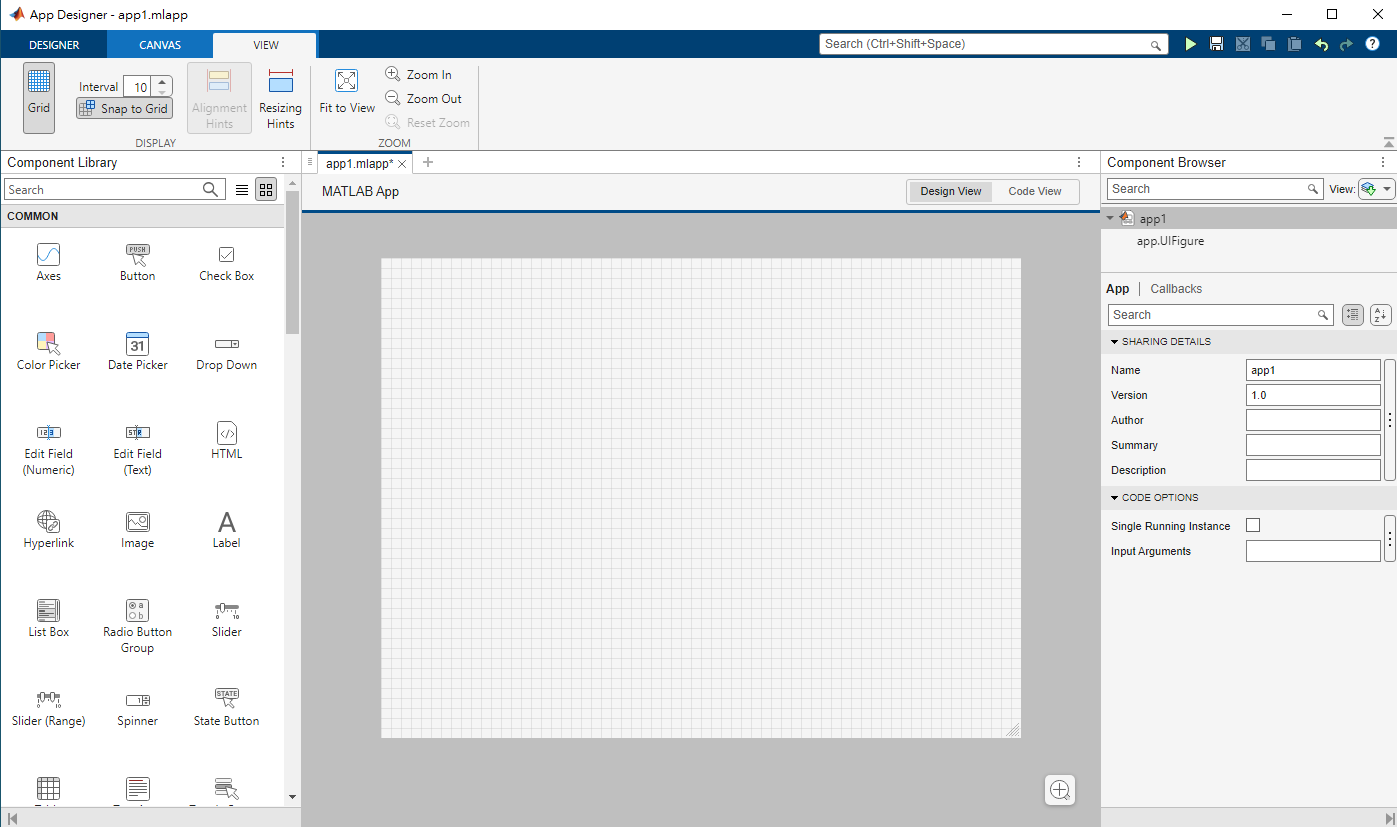Switch to Code View

pos(1035,191)
